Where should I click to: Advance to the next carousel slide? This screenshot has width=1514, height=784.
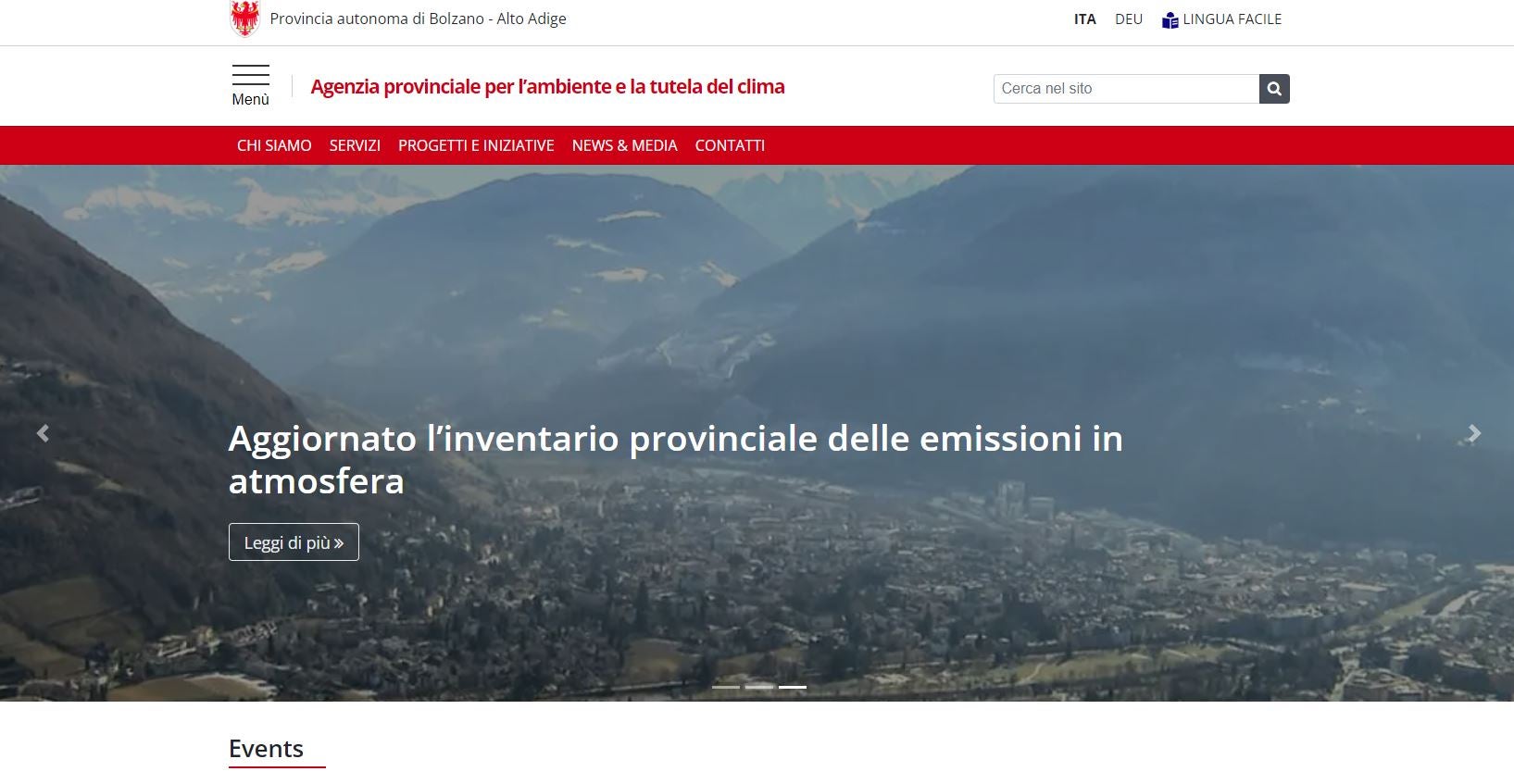pos(1474,433)
